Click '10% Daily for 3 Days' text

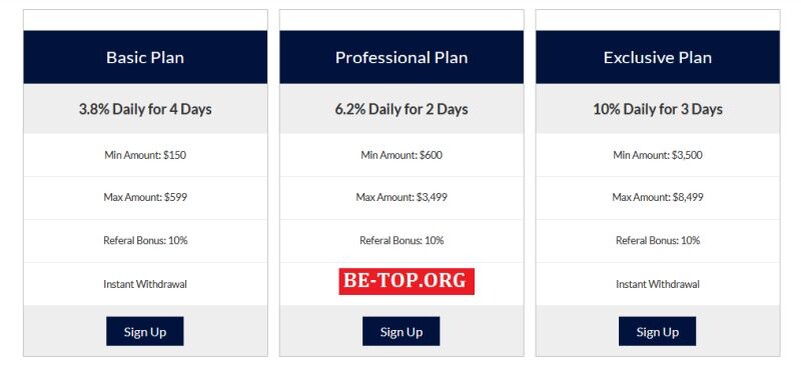click(x=658, y=109)
